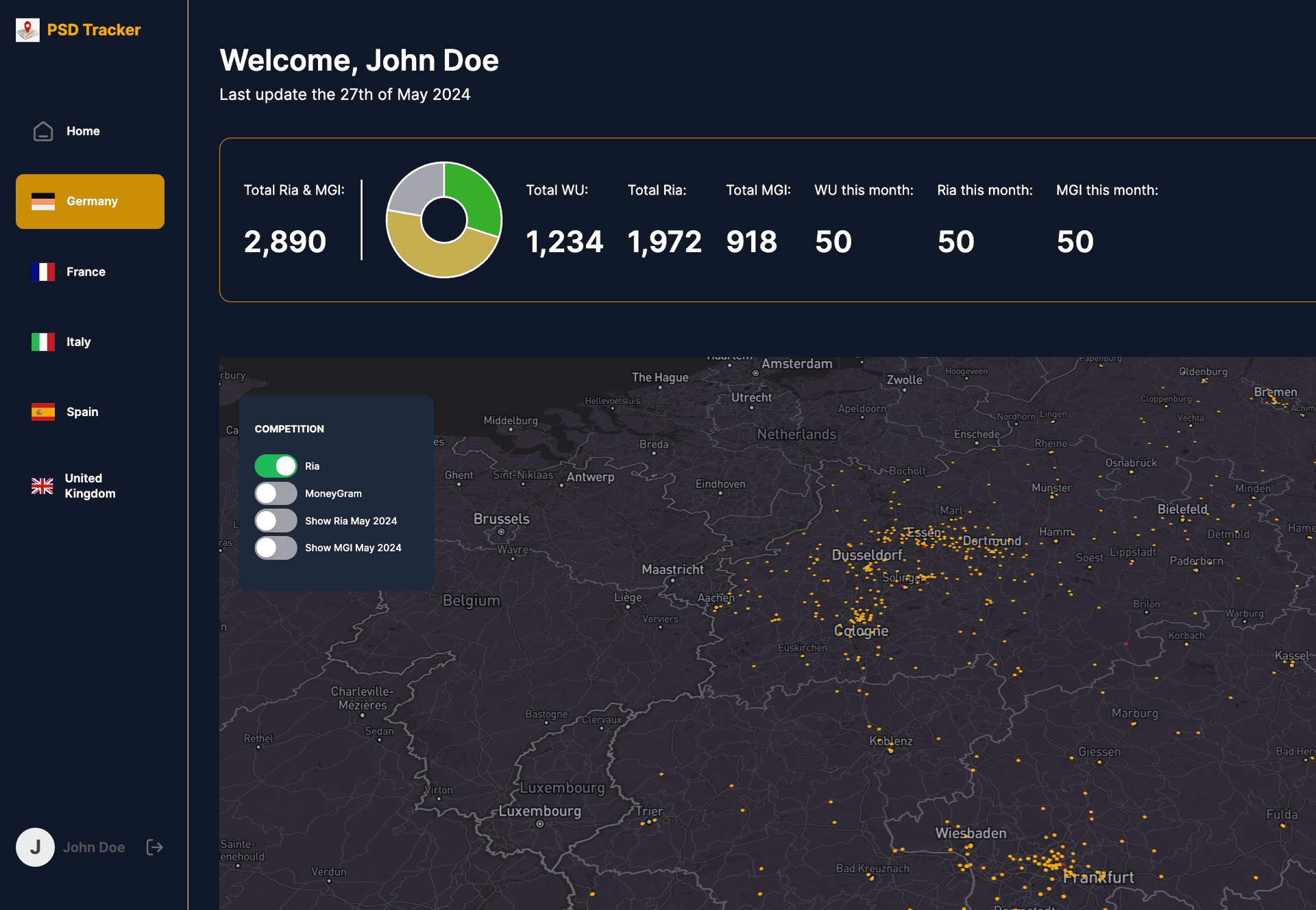
Task: Click Brussels label on the map
Action: pyautogui.click(x=502, y=519)
